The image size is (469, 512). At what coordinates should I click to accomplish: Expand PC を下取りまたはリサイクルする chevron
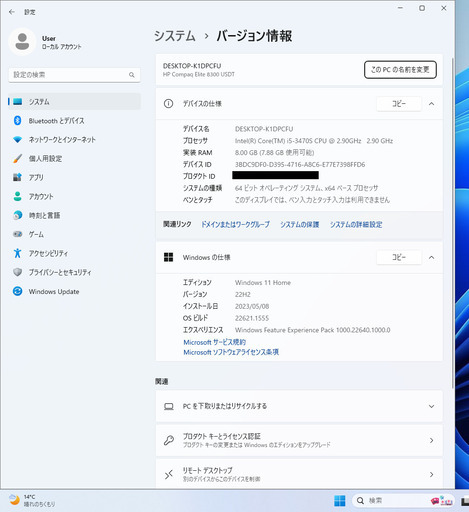click(x=431, y=406)
